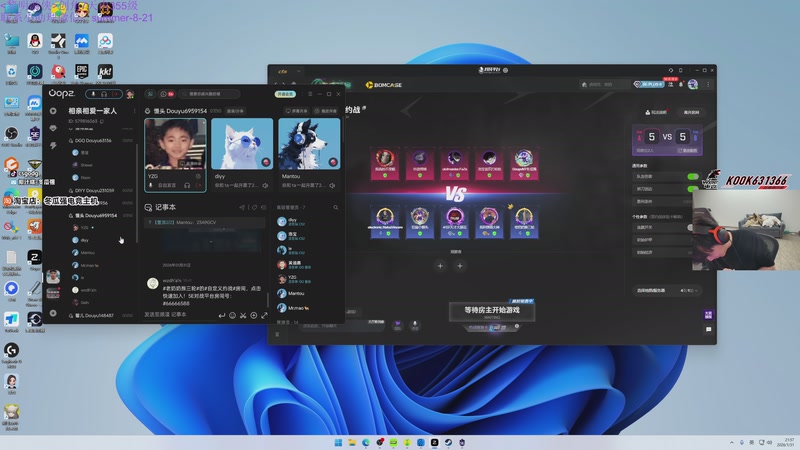Open Oopz hamburger menu icon
The image size is (800, 450).
point(310,94)
